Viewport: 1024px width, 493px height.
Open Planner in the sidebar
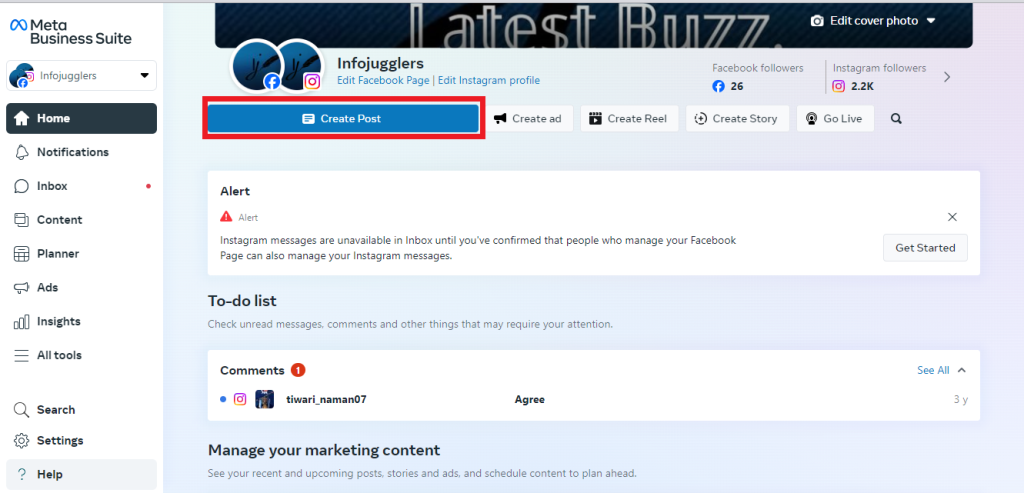click(82, 254)
